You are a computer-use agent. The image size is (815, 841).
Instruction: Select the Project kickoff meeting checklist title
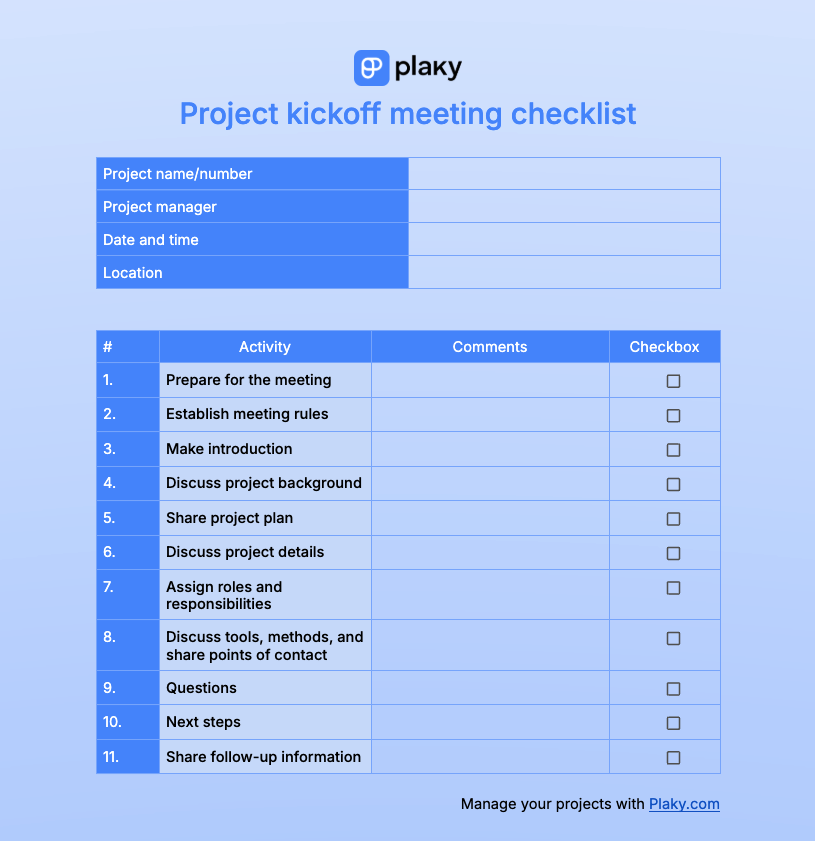[408, 114]
